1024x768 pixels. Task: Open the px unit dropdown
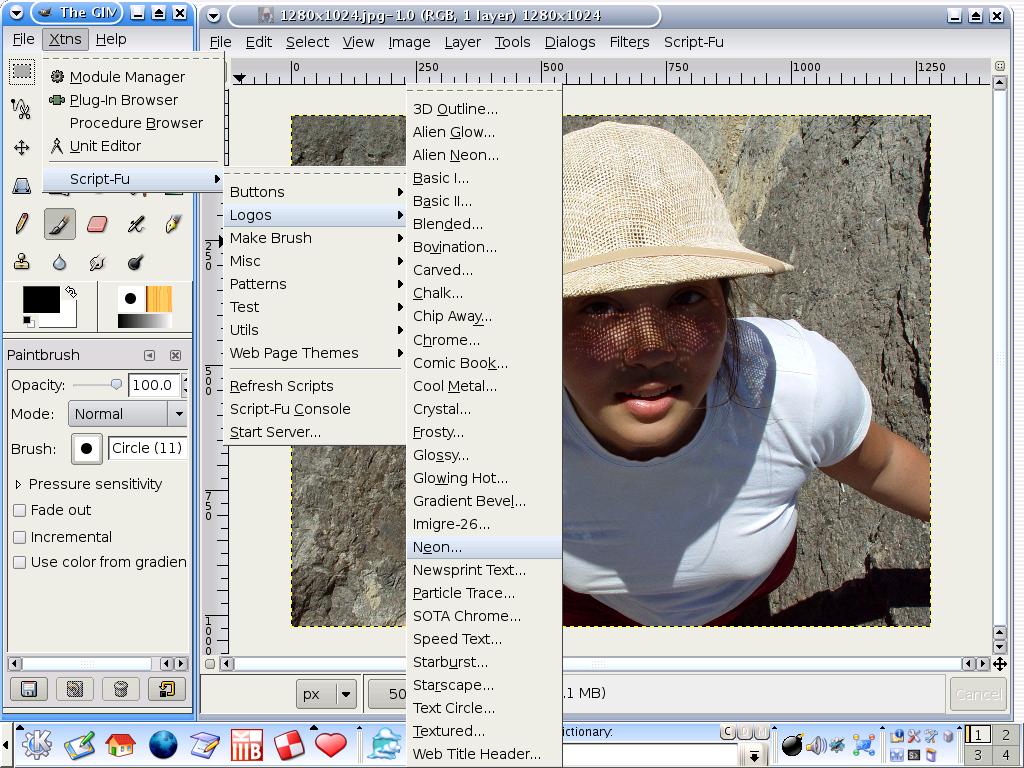(x=327, y=694)
